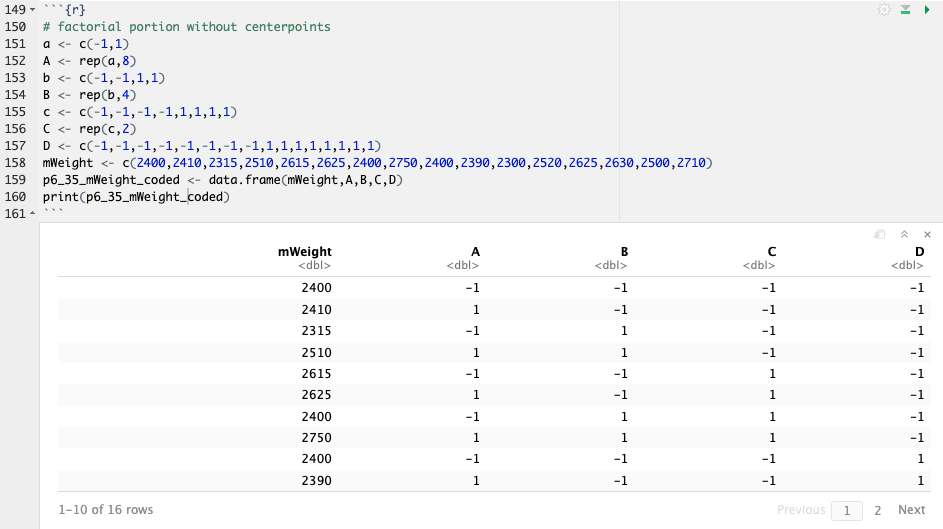This screenshot has width=943, height=529.
Task: Click column C header in table
Action: point(771,252)
